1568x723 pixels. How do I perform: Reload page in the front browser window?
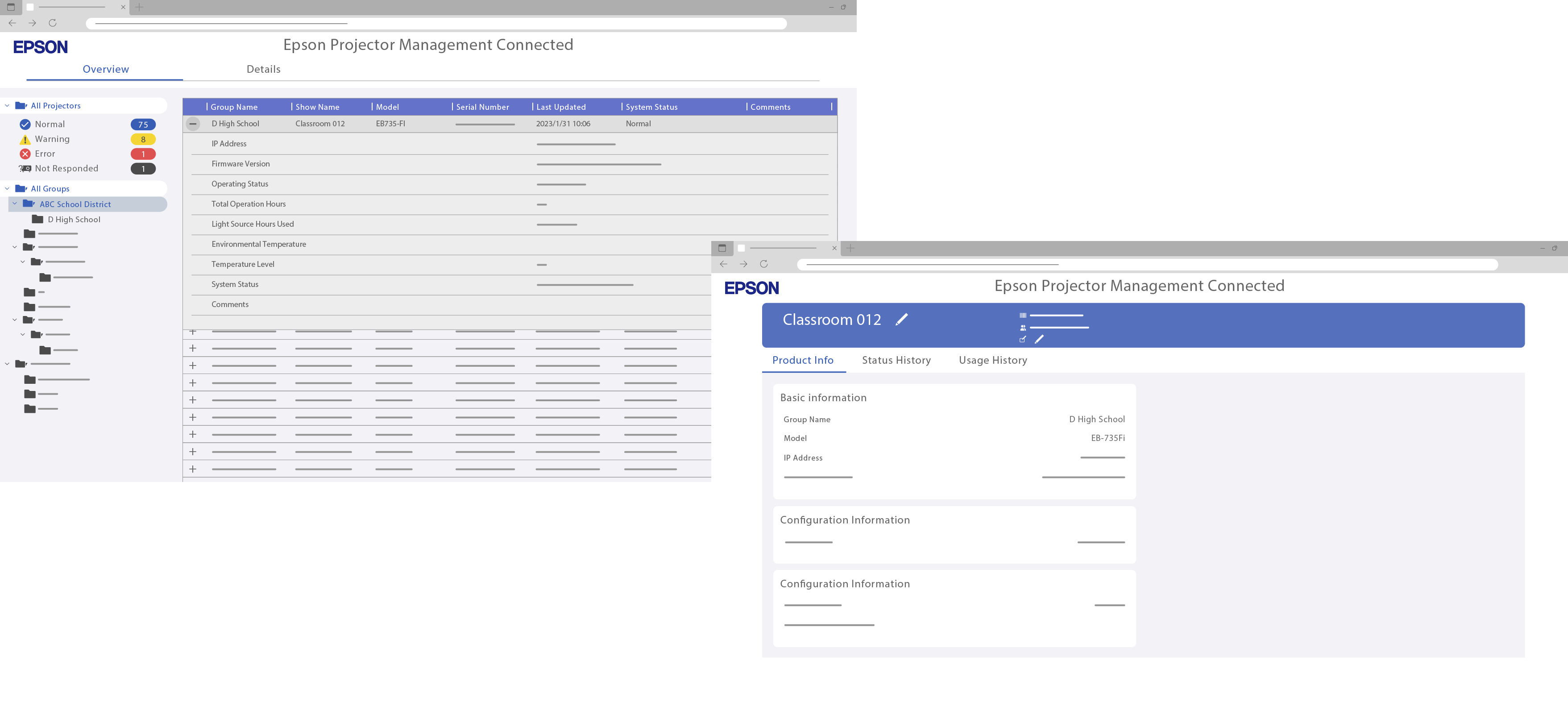click(x=763, y=264)
